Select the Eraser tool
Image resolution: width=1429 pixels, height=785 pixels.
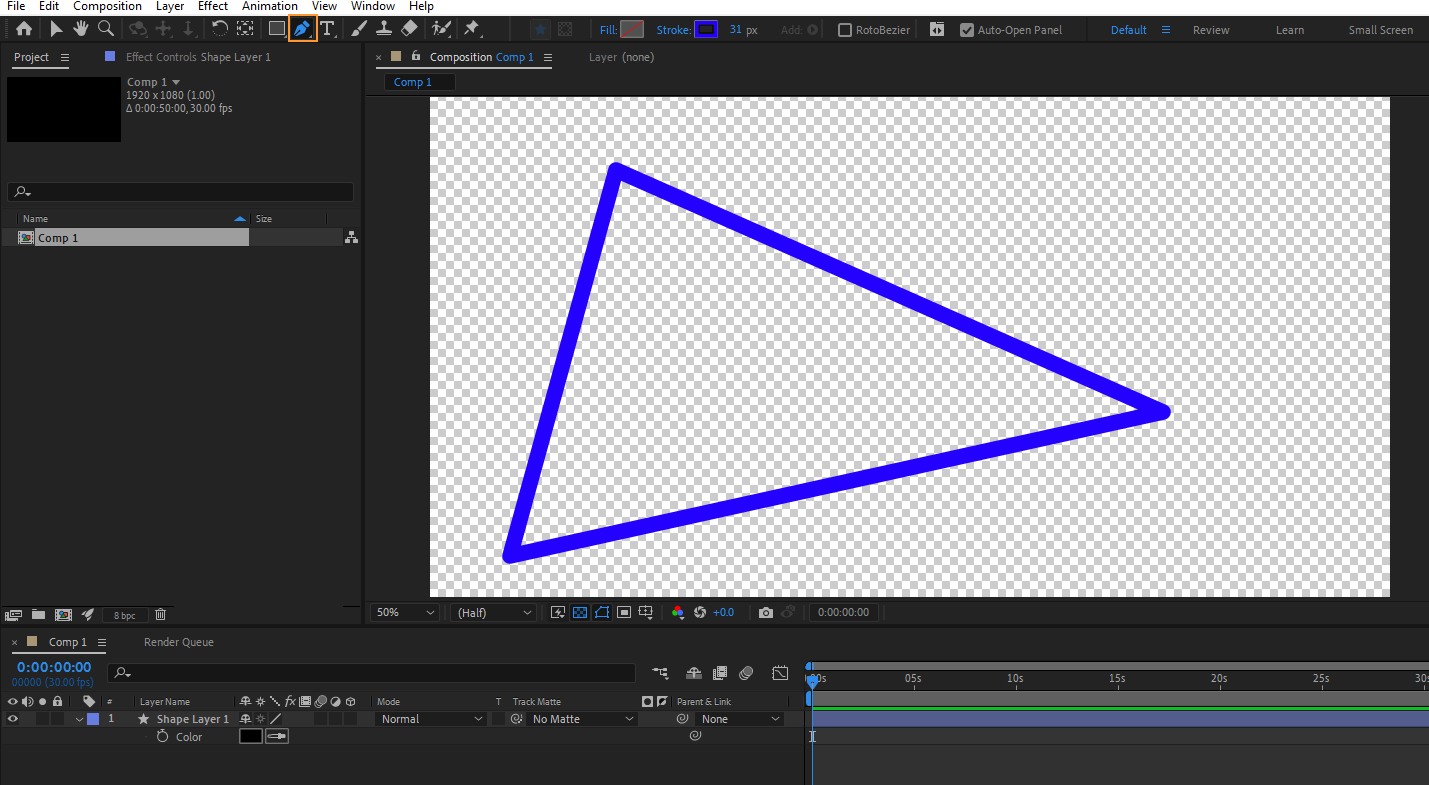[x=409, y=29]
